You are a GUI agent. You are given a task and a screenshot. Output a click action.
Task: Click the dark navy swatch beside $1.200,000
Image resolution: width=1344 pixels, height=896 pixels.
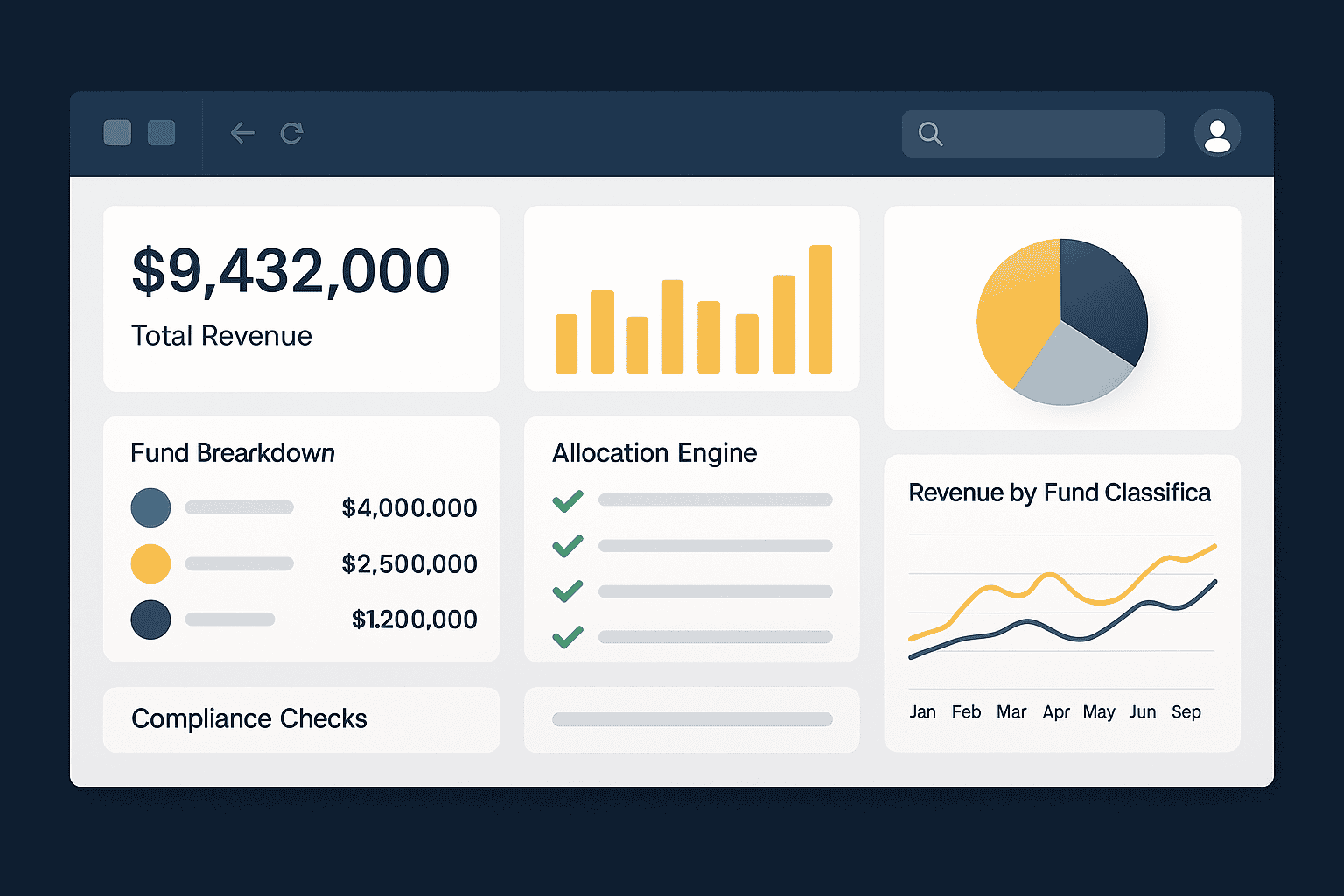[150, 619]
